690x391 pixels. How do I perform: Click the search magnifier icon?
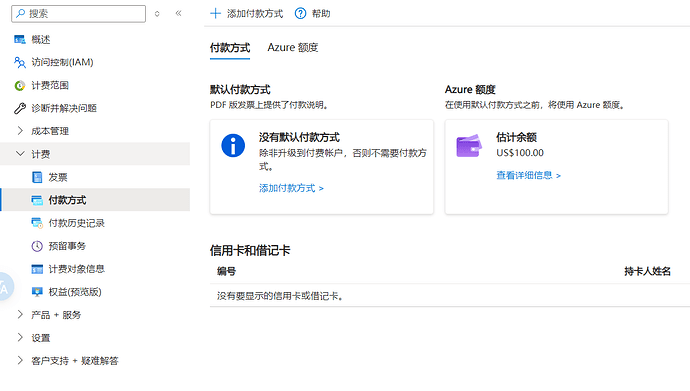point(20,14)
